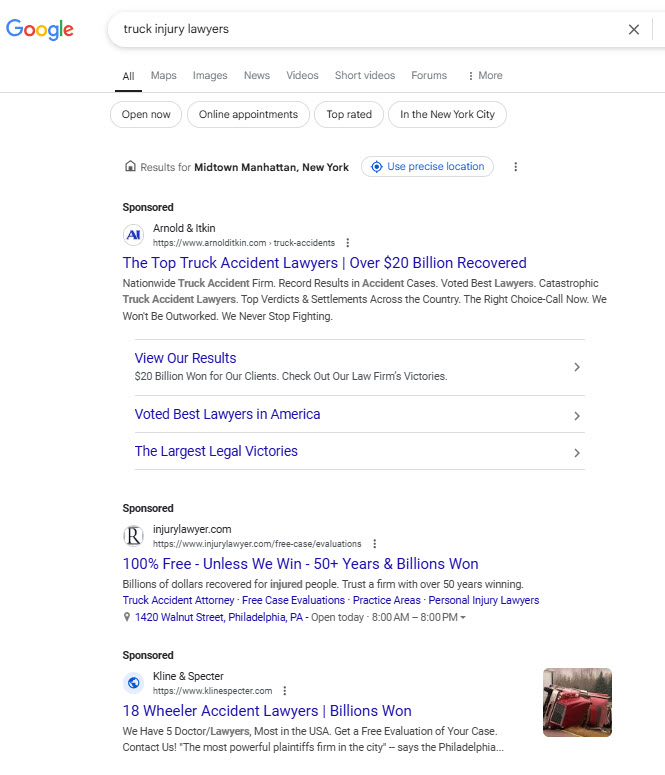Click the search field containing truck injury lawyers

click(x=366, y=29)
